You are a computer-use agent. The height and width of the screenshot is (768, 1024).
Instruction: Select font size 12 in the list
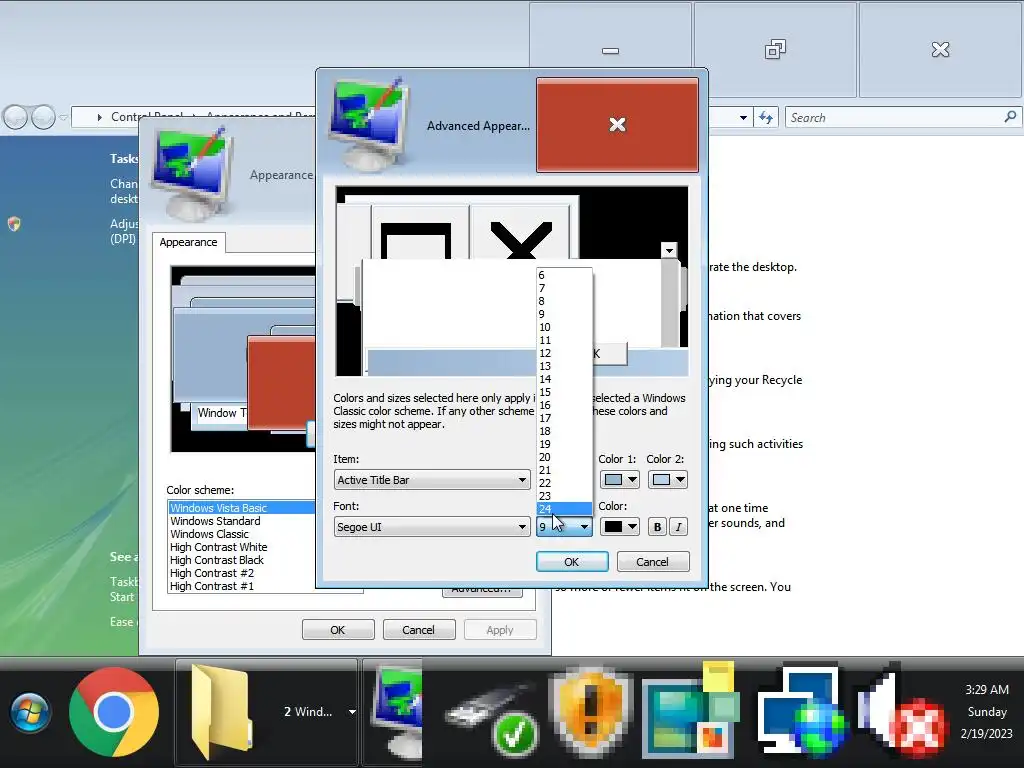[x=564, y=353]
